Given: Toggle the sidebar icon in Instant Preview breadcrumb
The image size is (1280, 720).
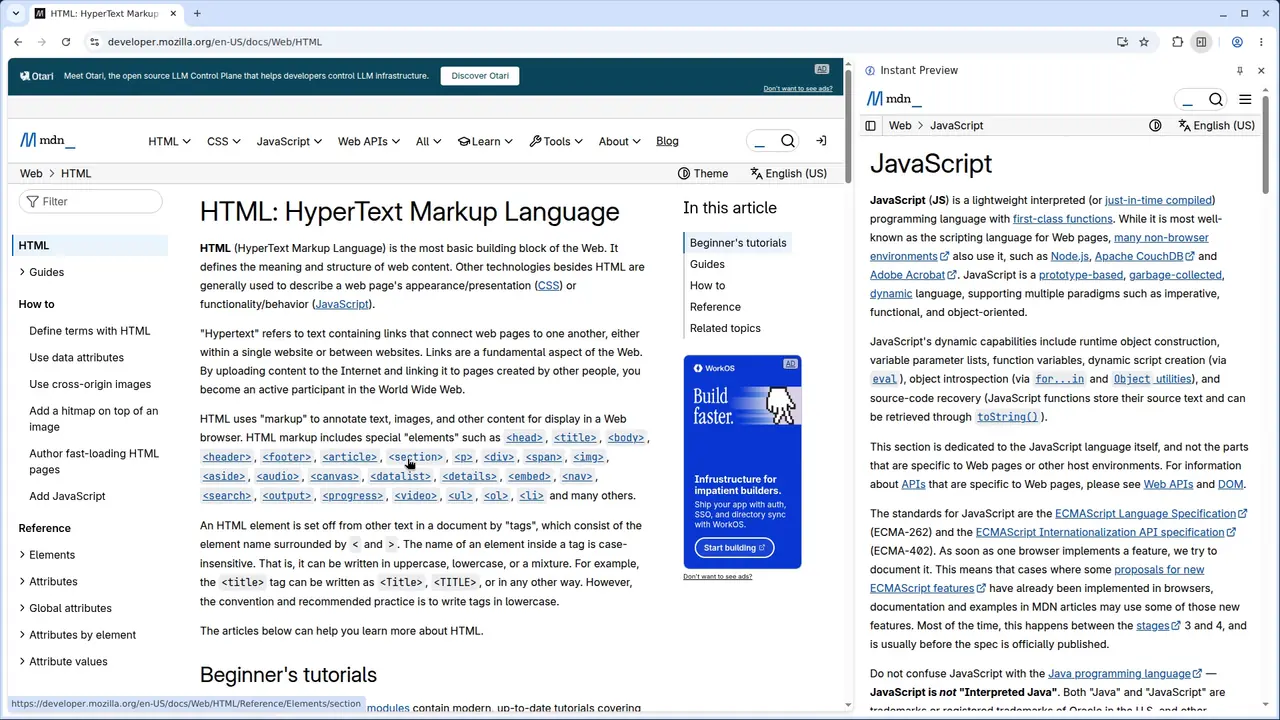Looking at the screenshot, I should [x=870, y=126].
